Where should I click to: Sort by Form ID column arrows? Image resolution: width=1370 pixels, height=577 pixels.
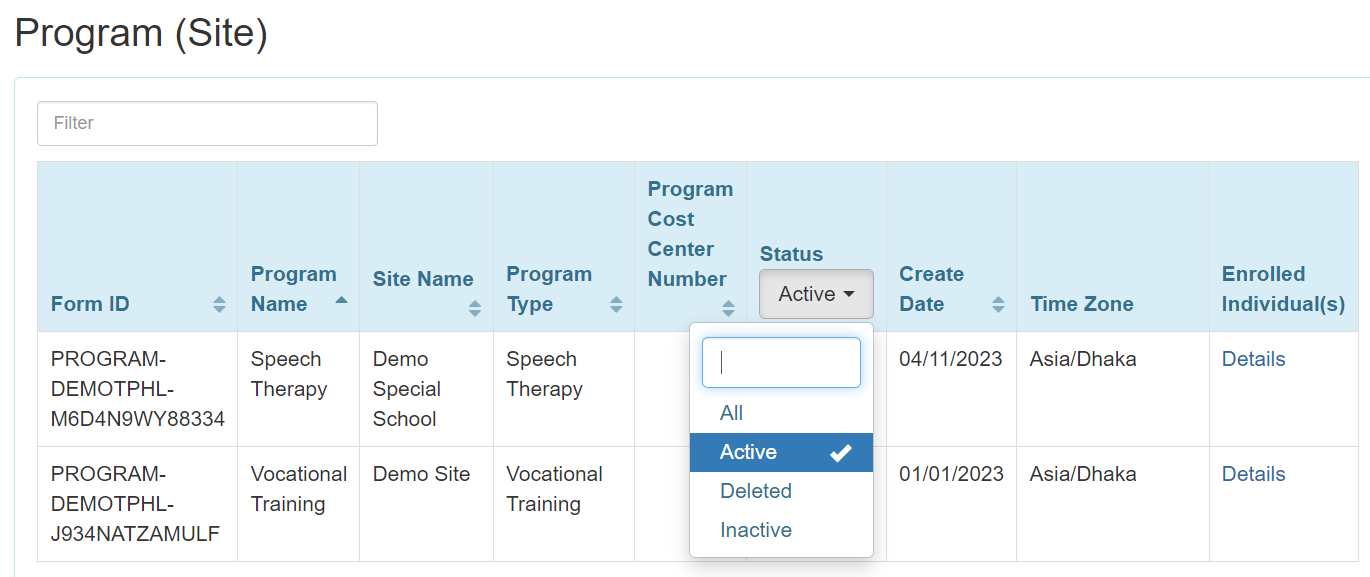coord(219,305)
